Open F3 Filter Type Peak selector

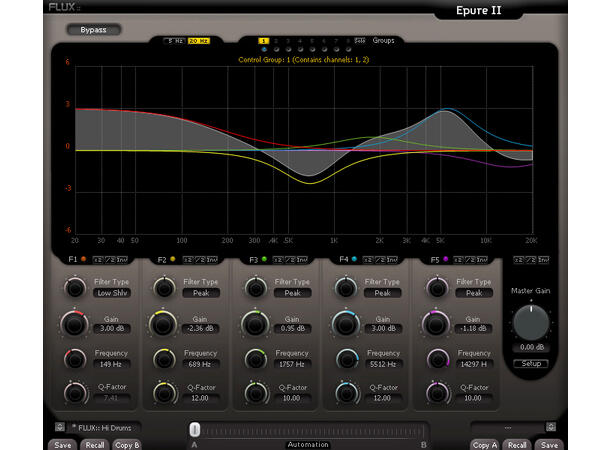(x=293, y=293)
